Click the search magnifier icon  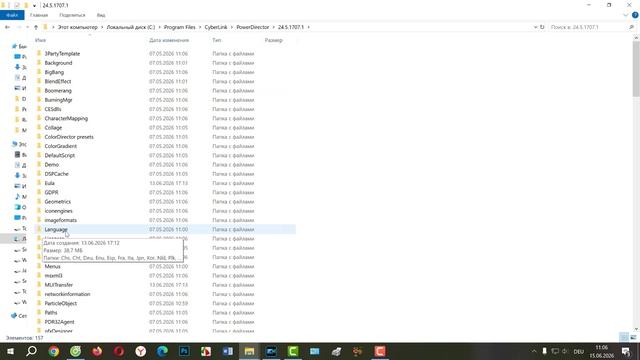click(x=632, y=27)
